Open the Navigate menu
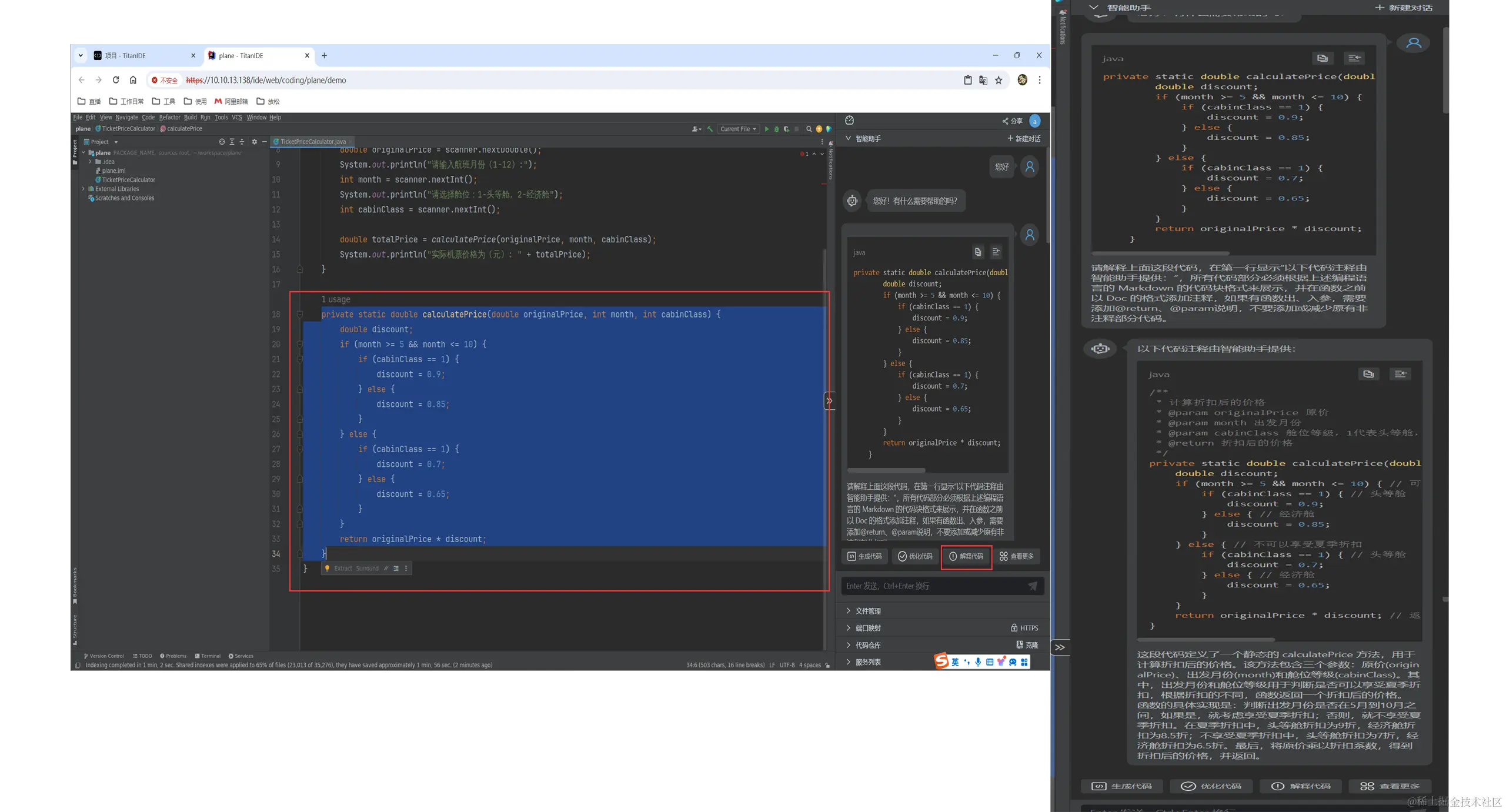The image size is (1506, 812). tap(126, 117)
